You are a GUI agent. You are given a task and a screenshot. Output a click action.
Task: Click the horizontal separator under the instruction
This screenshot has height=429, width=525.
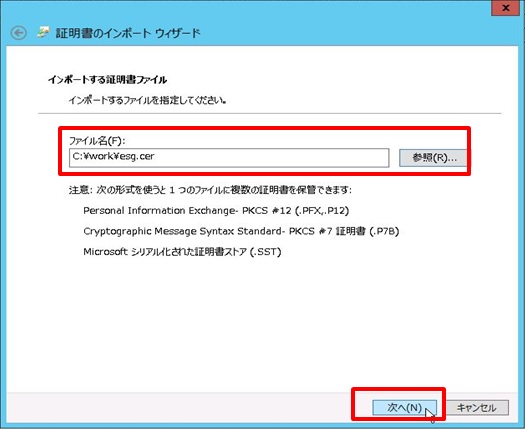tap(270, 114)
